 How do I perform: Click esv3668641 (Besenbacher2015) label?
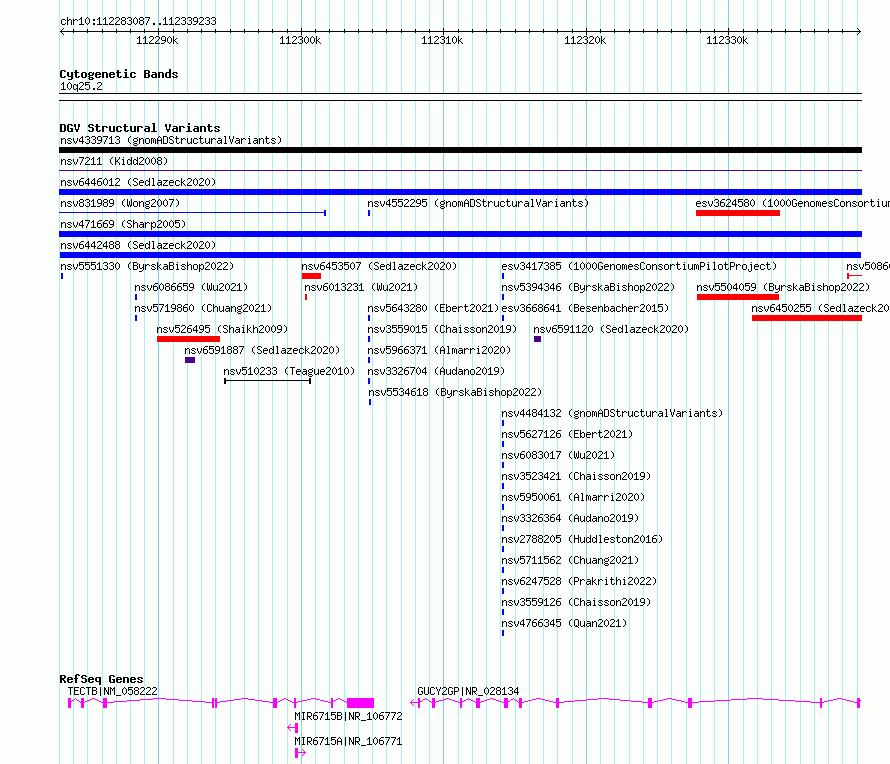(x=585, y=308)
